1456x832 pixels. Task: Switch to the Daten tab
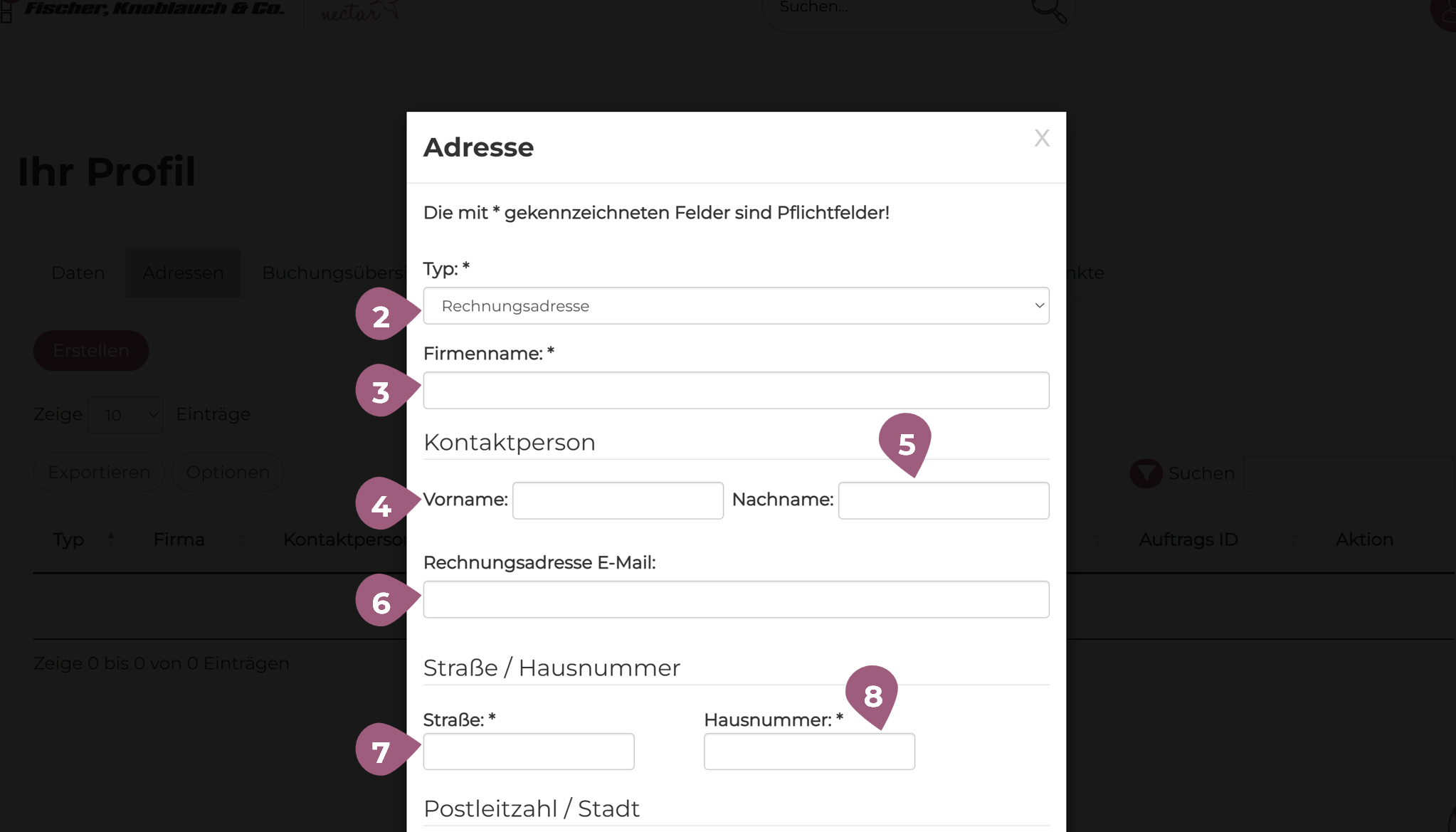tap(78, 273)
